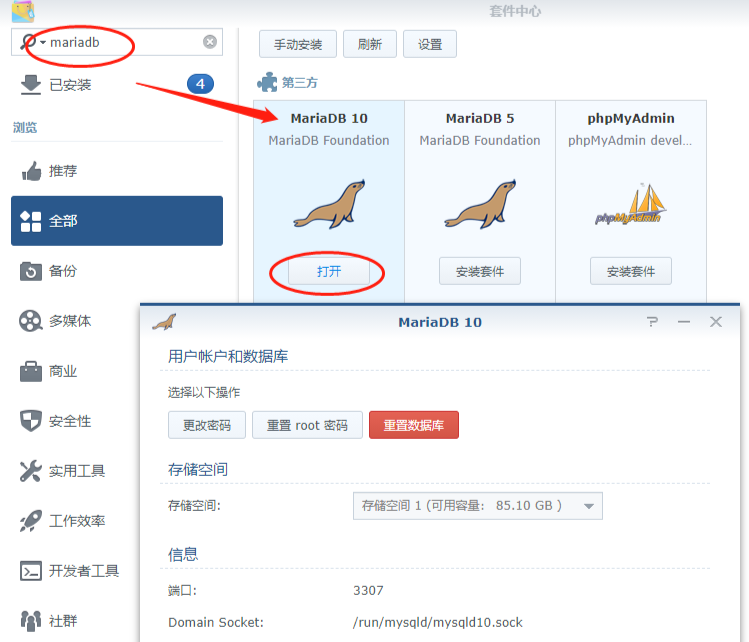Viewport: 749px width, 642px height.
Task: Click the 设置 settings button
Action: (x=430, y=44)
